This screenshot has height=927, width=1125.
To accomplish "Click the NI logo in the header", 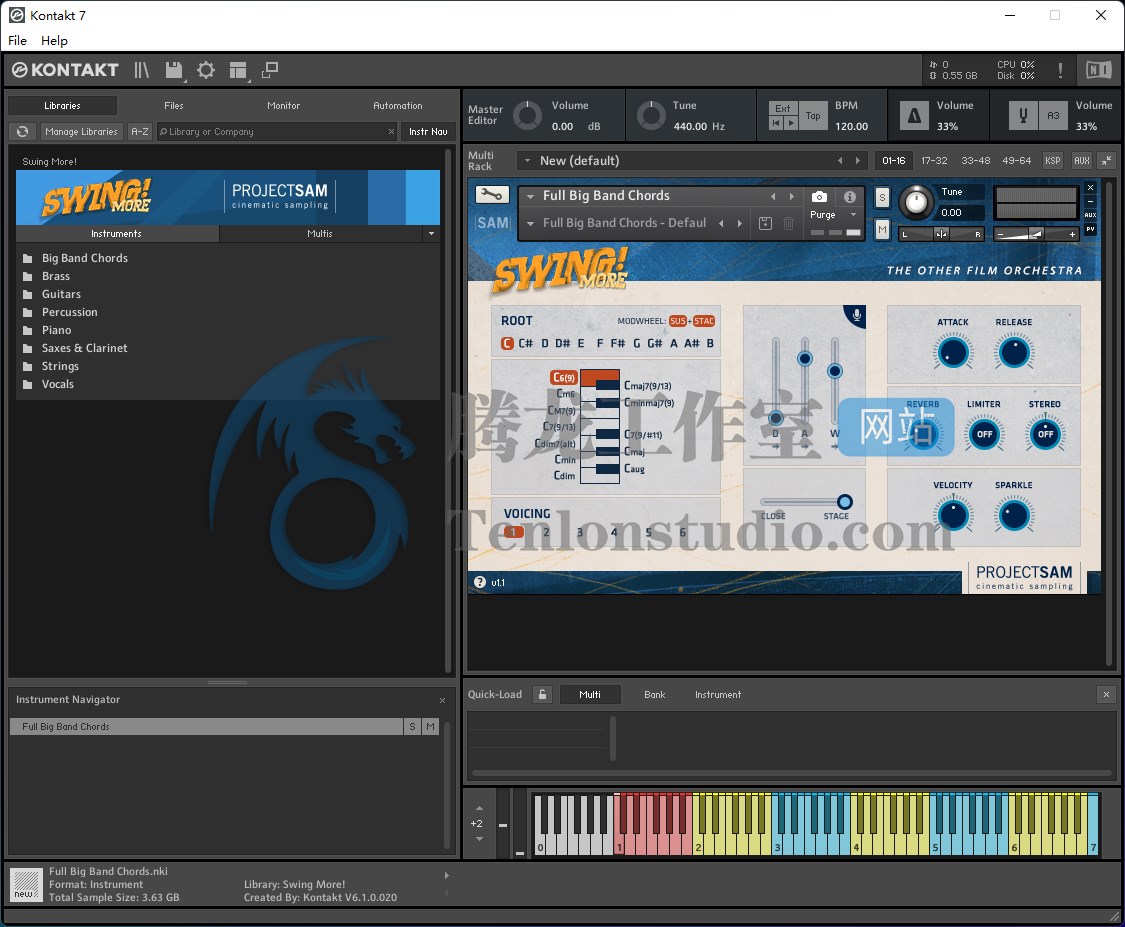I will point(1098,70).
